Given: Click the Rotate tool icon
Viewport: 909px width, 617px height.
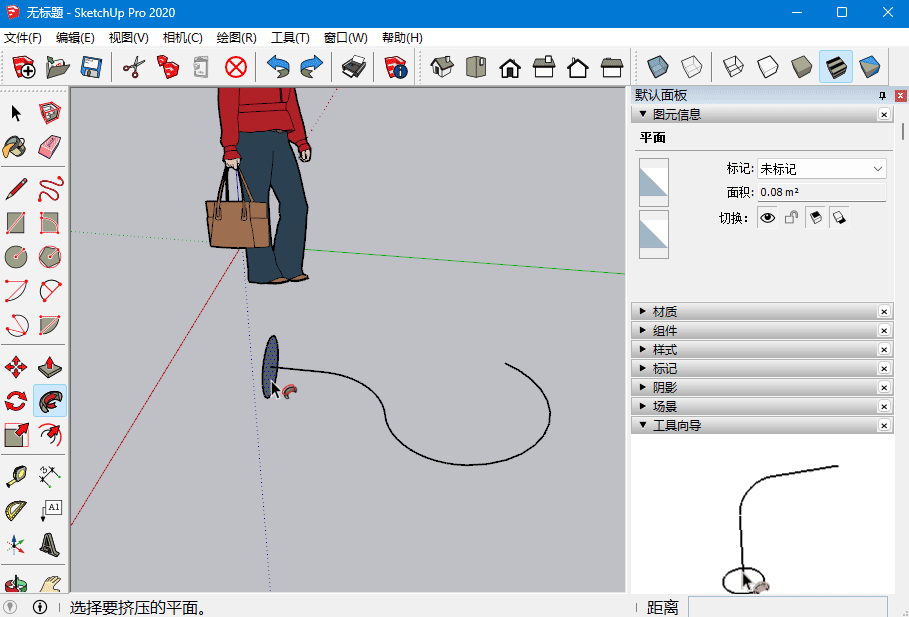Looking at the screenshot, I should [16, 401].
